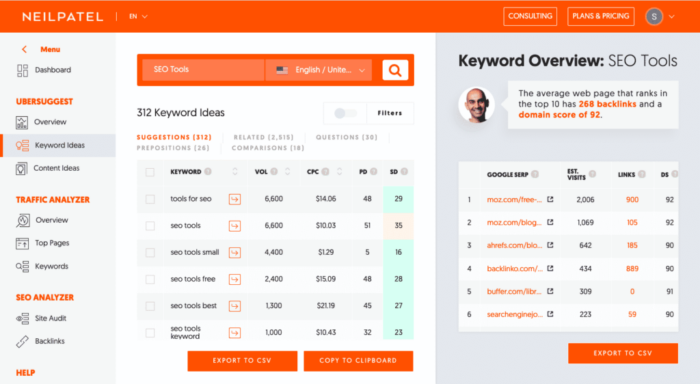The image size is (700, 384).
Task: Click Copy to Clipboard button
Action: (358, 361)
